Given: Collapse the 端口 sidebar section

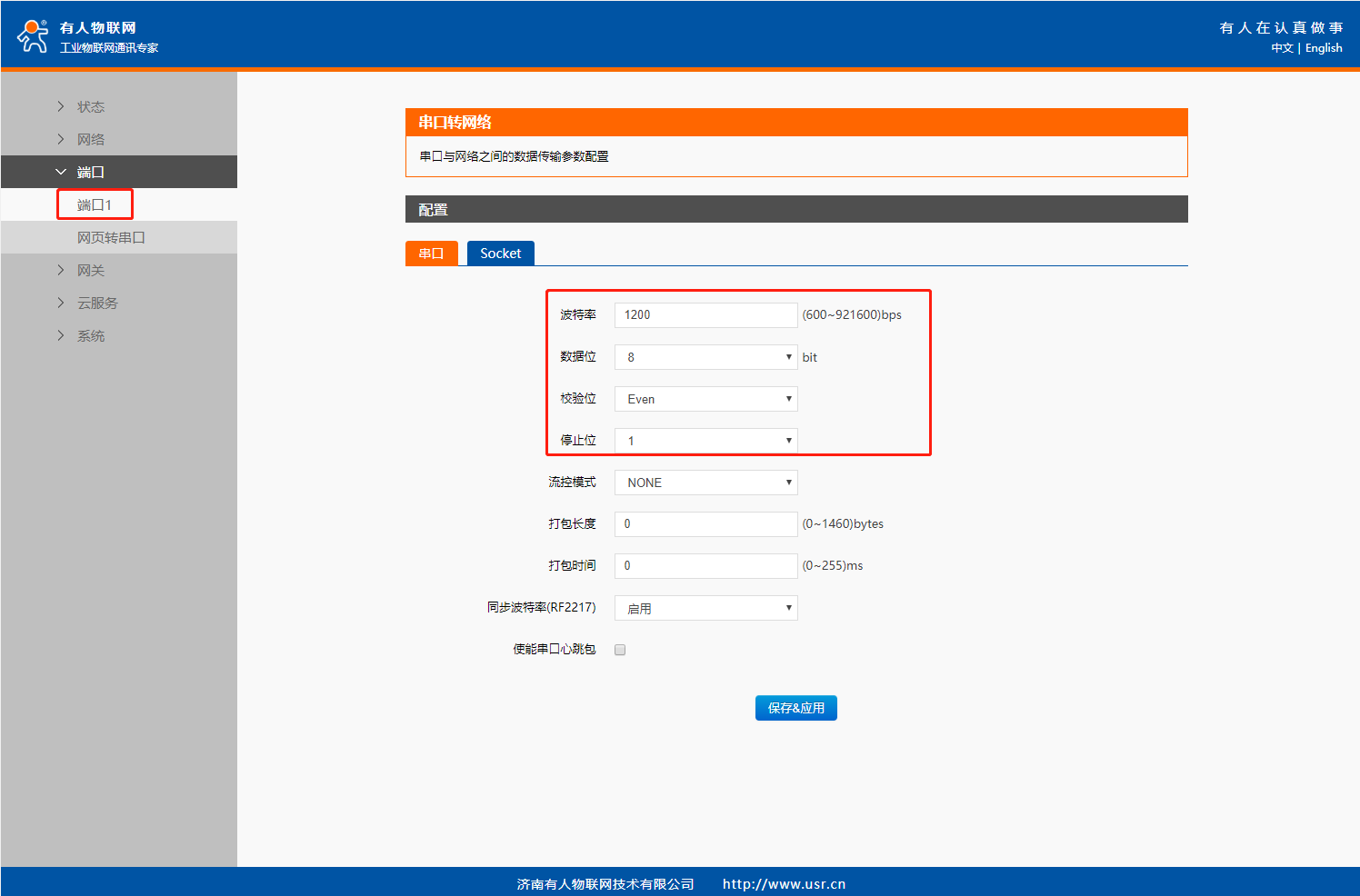Looking at the screenshot, I should (90, 172).
